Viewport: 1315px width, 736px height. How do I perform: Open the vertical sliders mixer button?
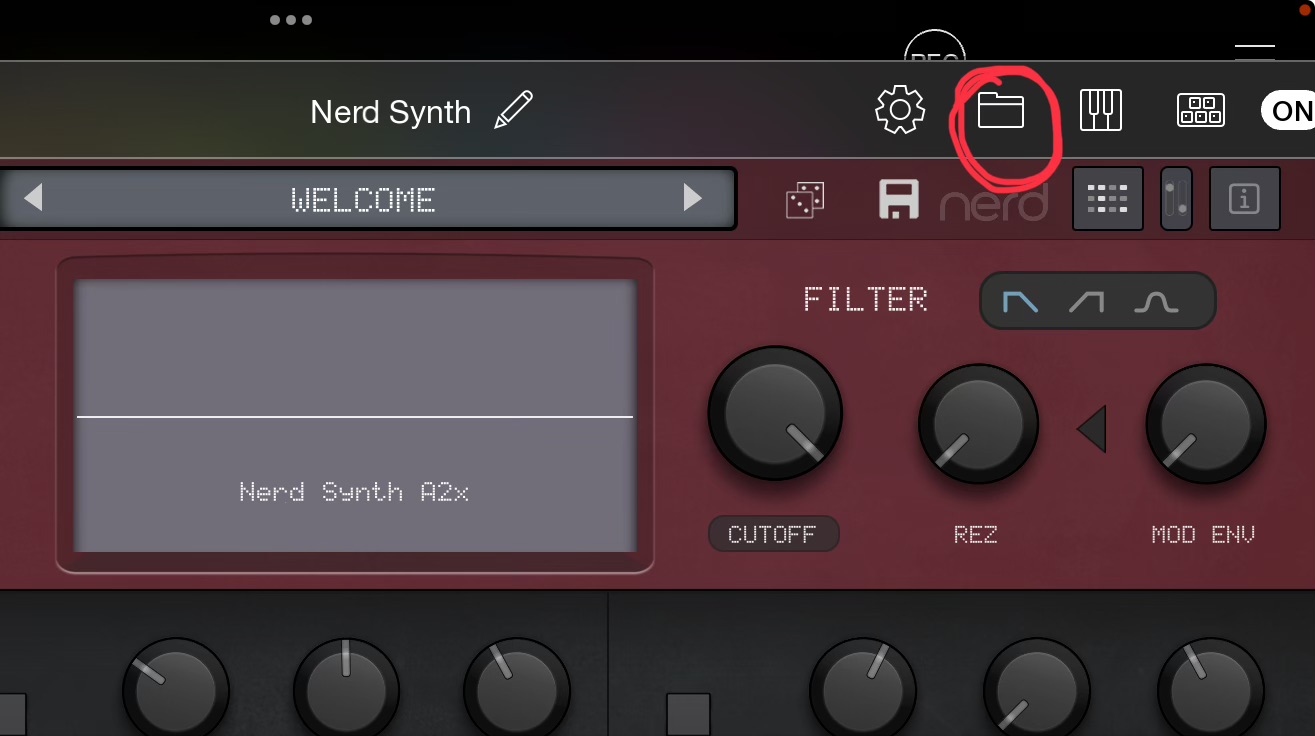coord(1176,199)
